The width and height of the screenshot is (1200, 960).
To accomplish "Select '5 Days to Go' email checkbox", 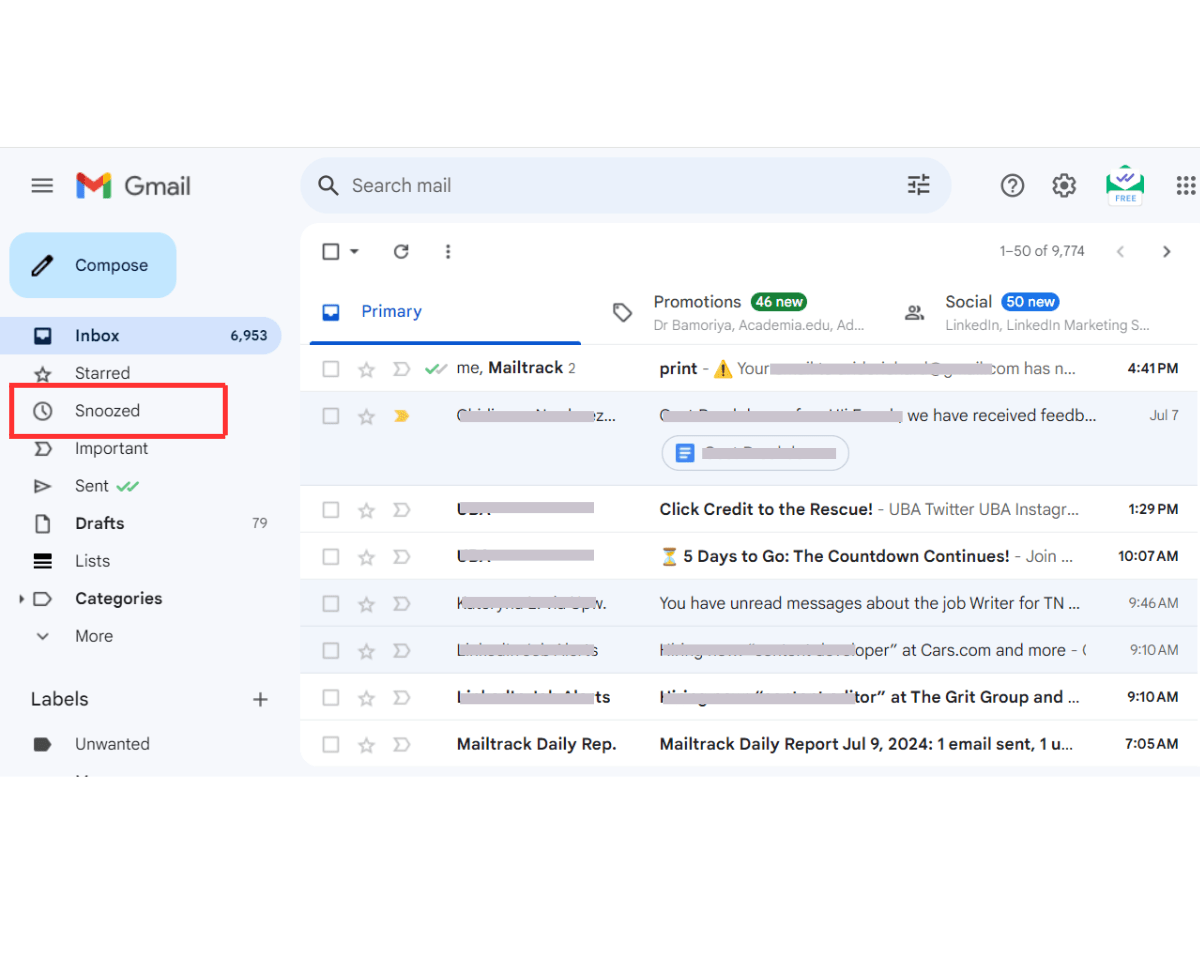I will coord(331,557).
